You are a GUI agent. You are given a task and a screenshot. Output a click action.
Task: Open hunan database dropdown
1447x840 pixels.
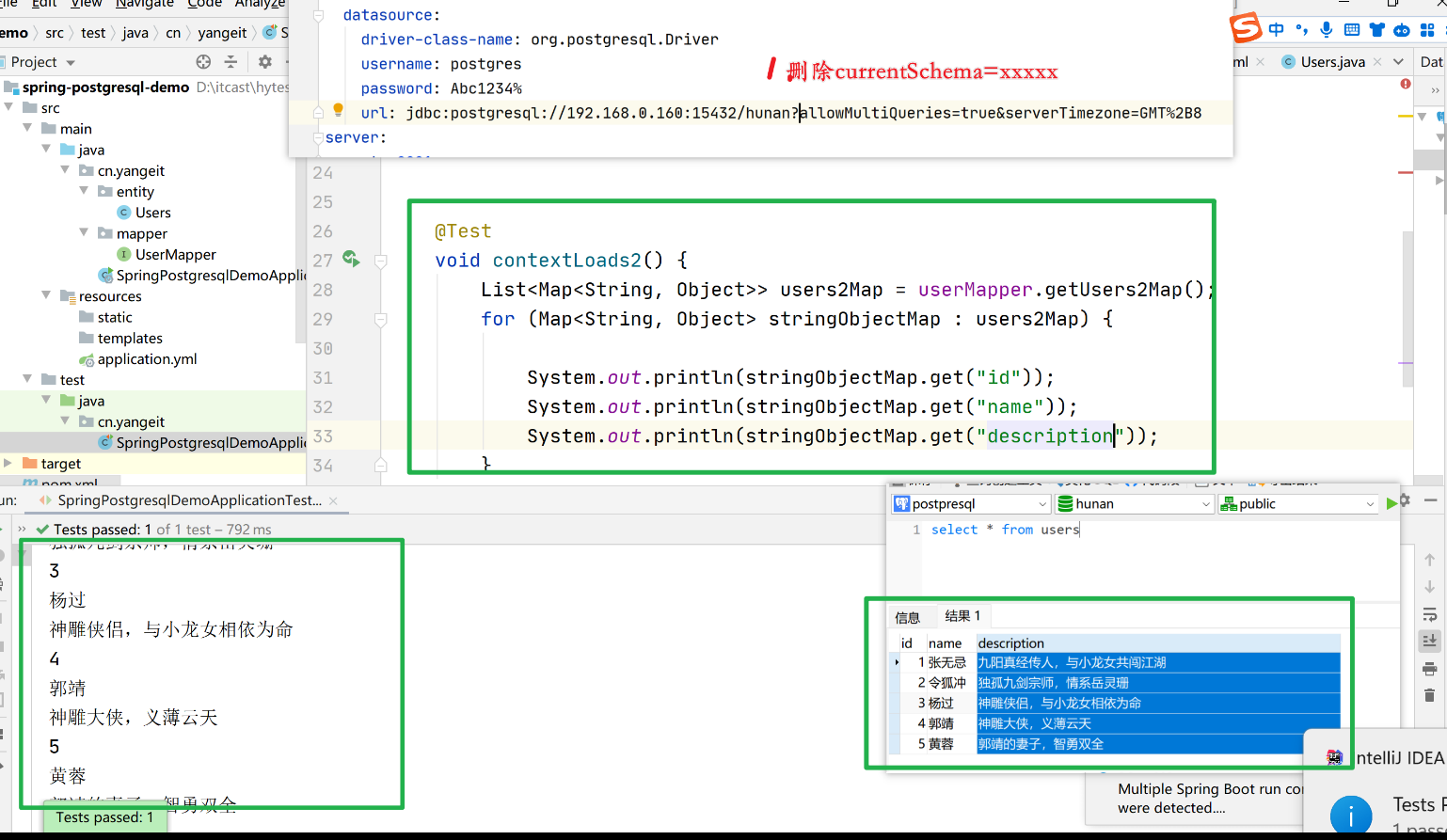[x=1206, y=504]
